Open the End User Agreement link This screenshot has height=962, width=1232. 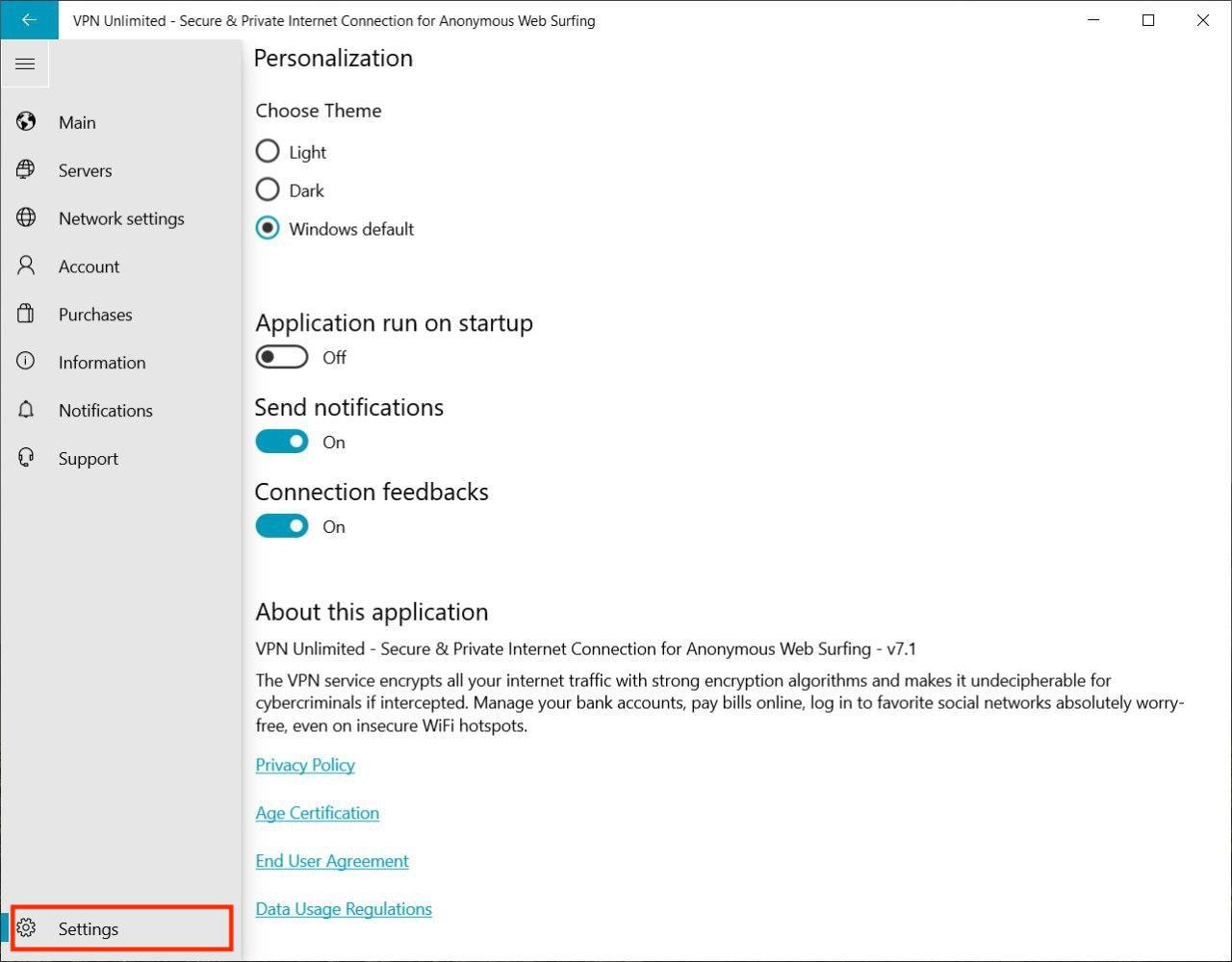332,861
